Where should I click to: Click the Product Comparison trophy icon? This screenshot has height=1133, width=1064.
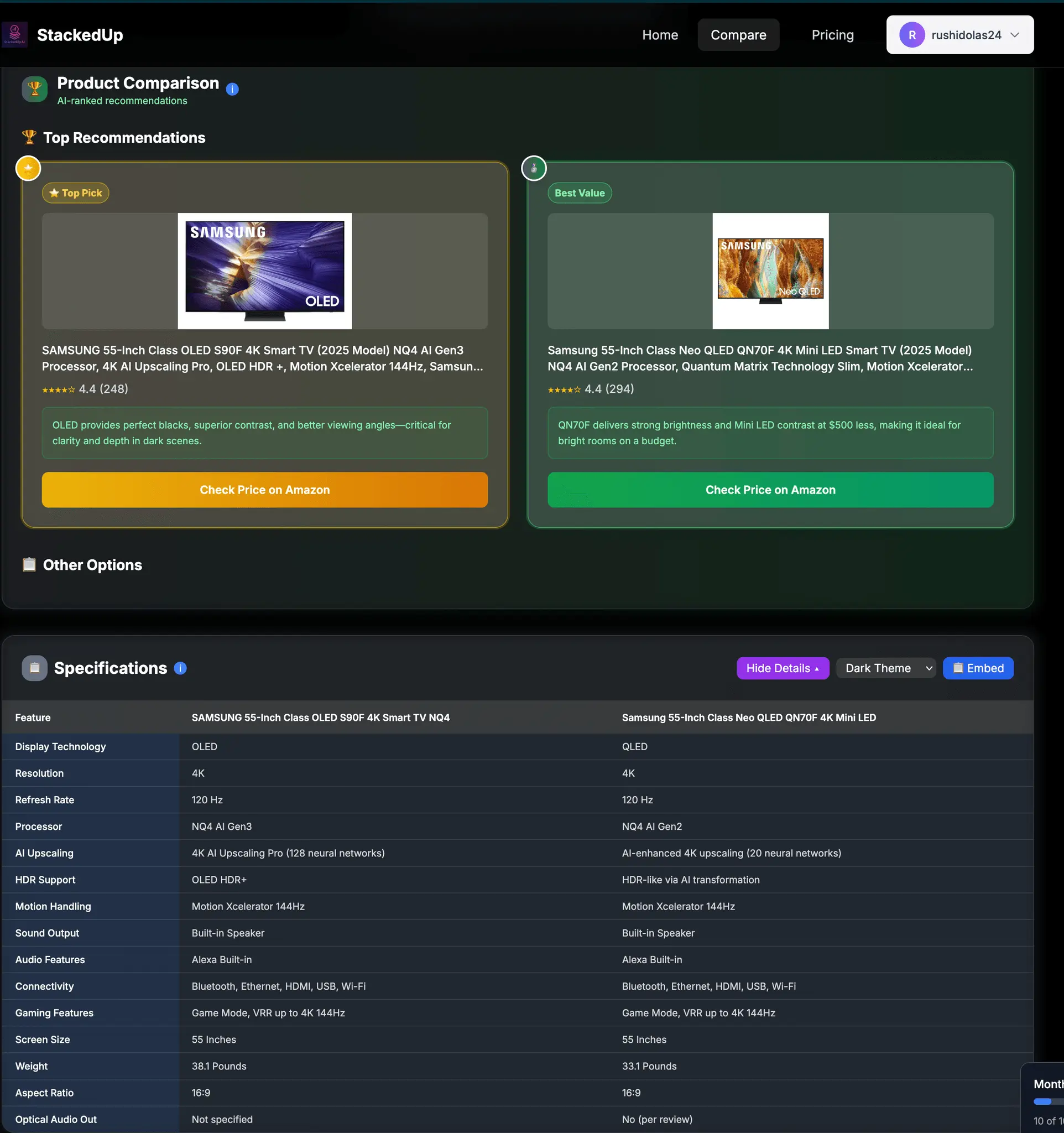35,90
